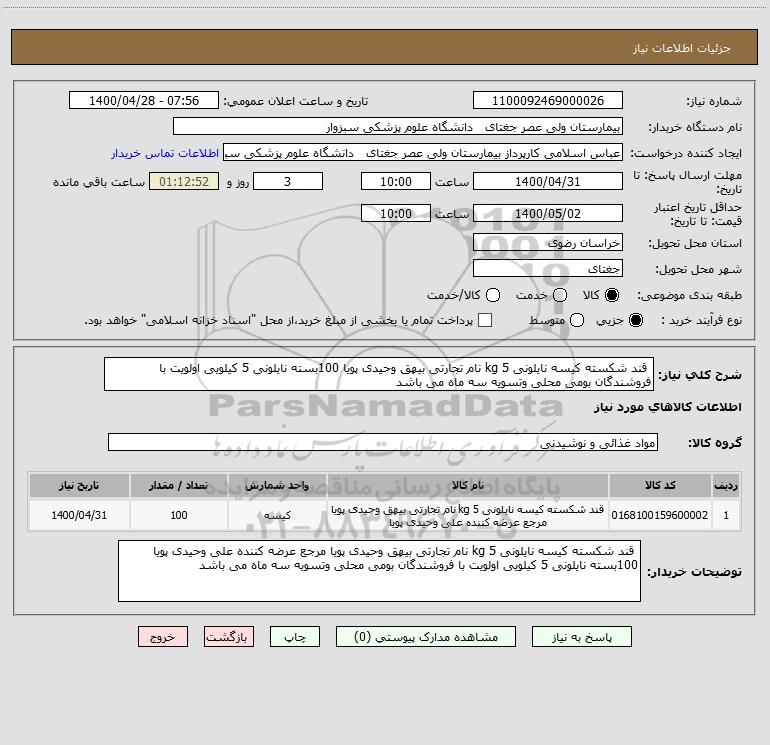
Task: Click price validity date field 1400/05/02
Action: click(x=548, y=213)
